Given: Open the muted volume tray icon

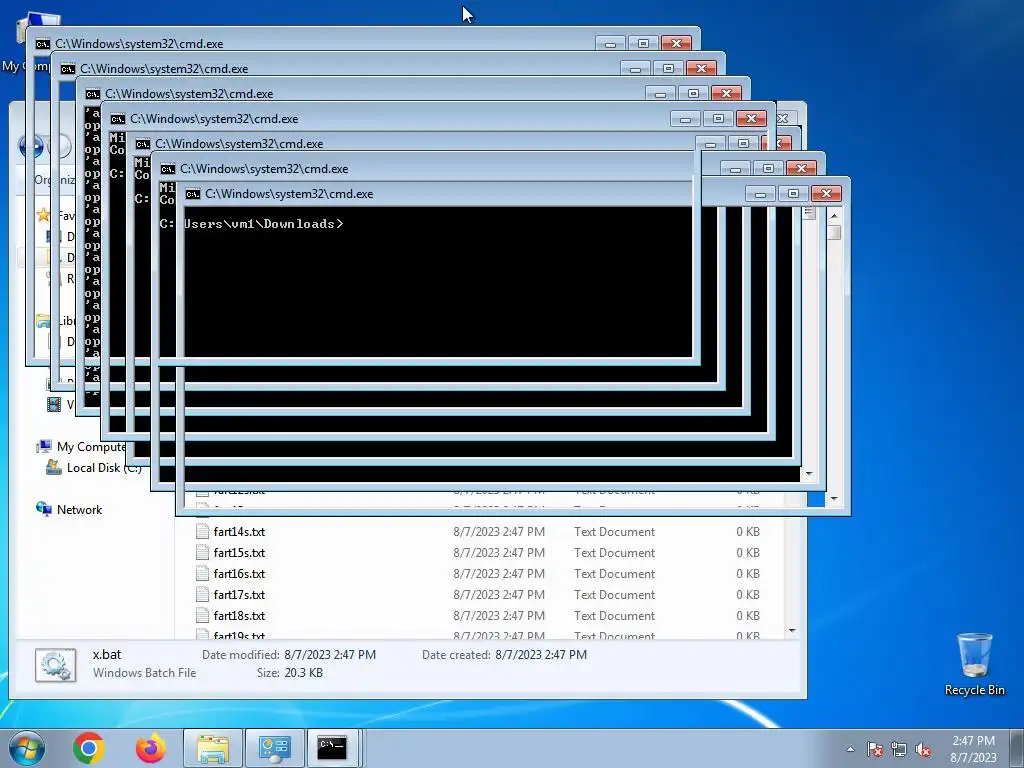Looking at the screenshot, I should click(923, 749).
